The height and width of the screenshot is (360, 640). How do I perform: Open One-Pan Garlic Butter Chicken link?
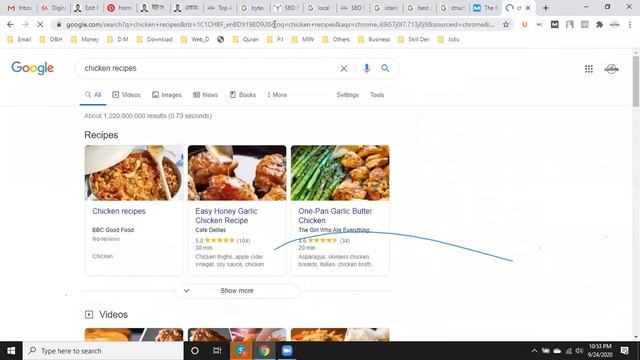coord(335,216)
